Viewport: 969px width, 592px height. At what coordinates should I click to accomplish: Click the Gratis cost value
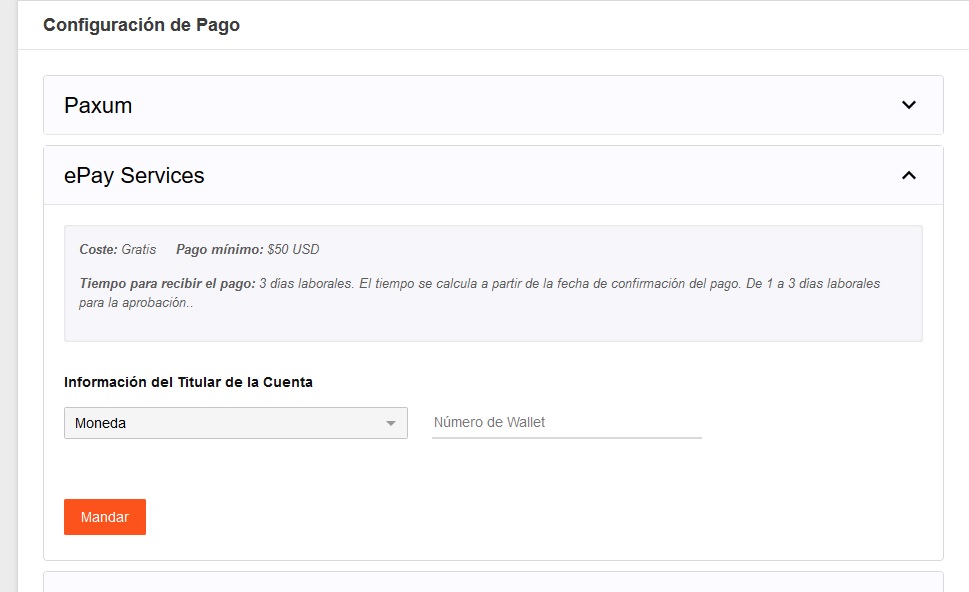tap(139, 249)
